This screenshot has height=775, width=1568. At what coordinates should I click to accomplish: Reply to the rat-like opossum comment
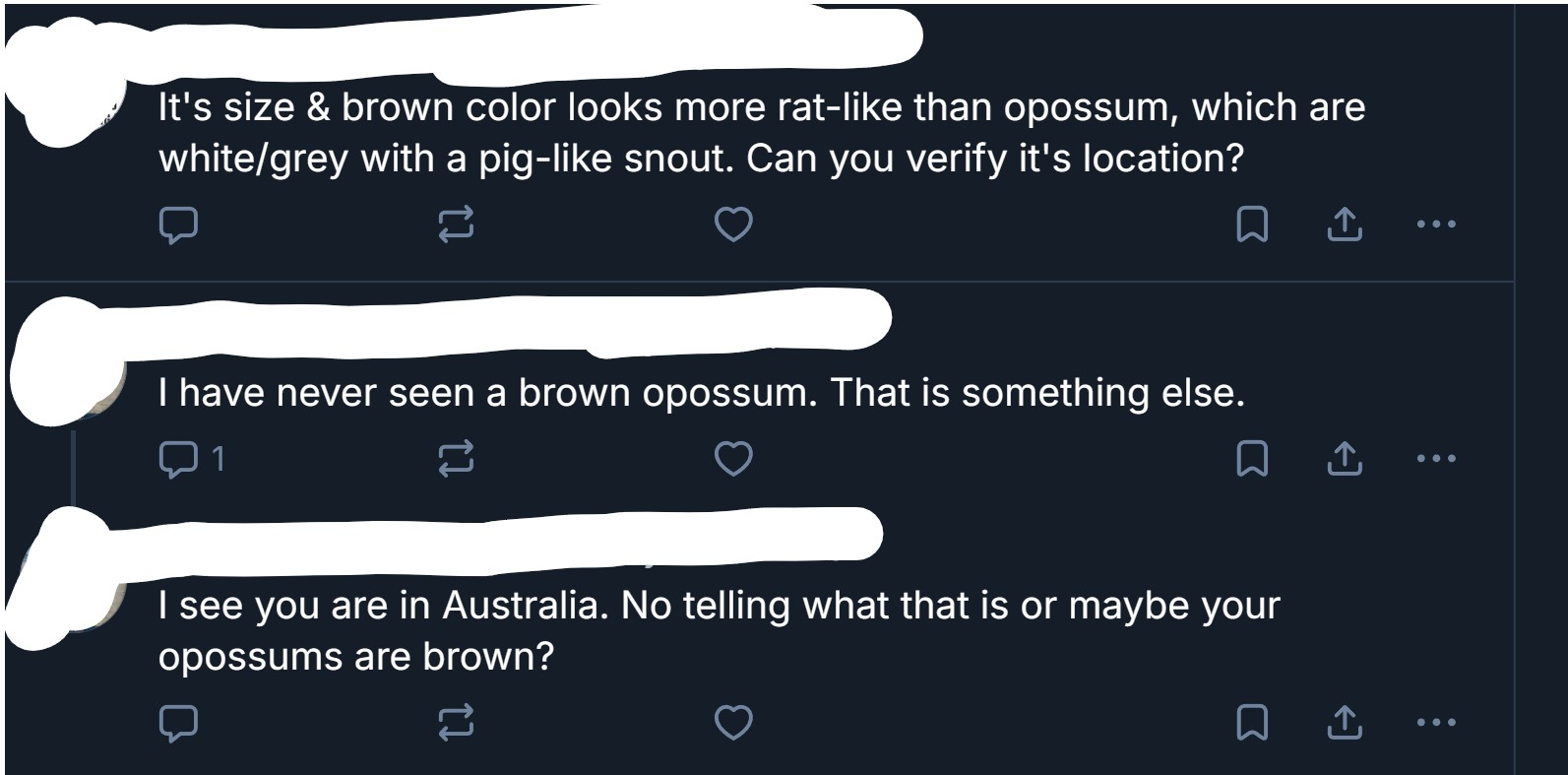[x=179, y=226]
